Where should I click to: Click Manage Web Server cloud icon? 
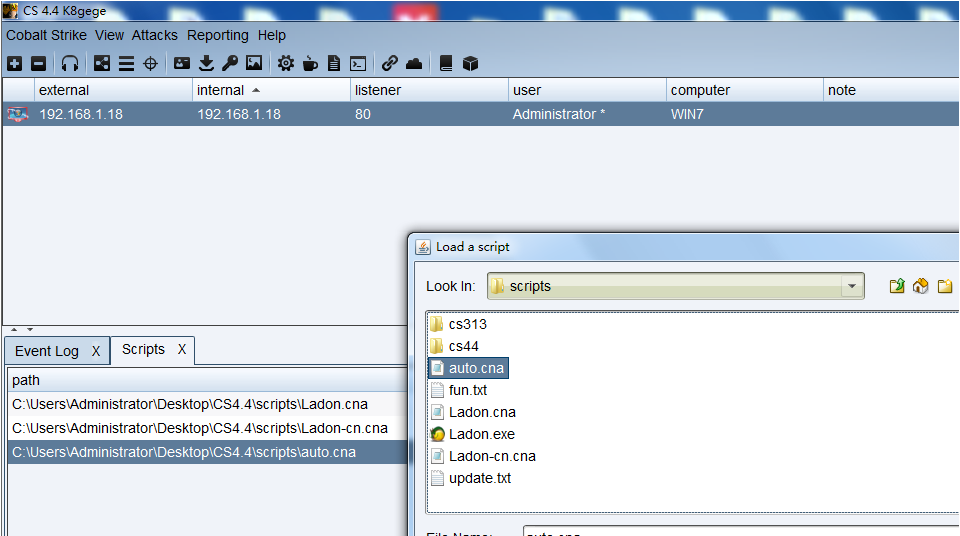(414, 63)
